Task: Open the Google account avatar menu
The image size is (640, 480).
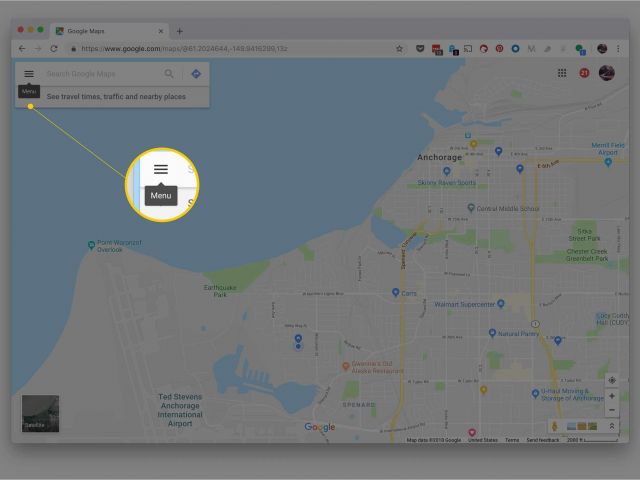Action: (607, 73)
